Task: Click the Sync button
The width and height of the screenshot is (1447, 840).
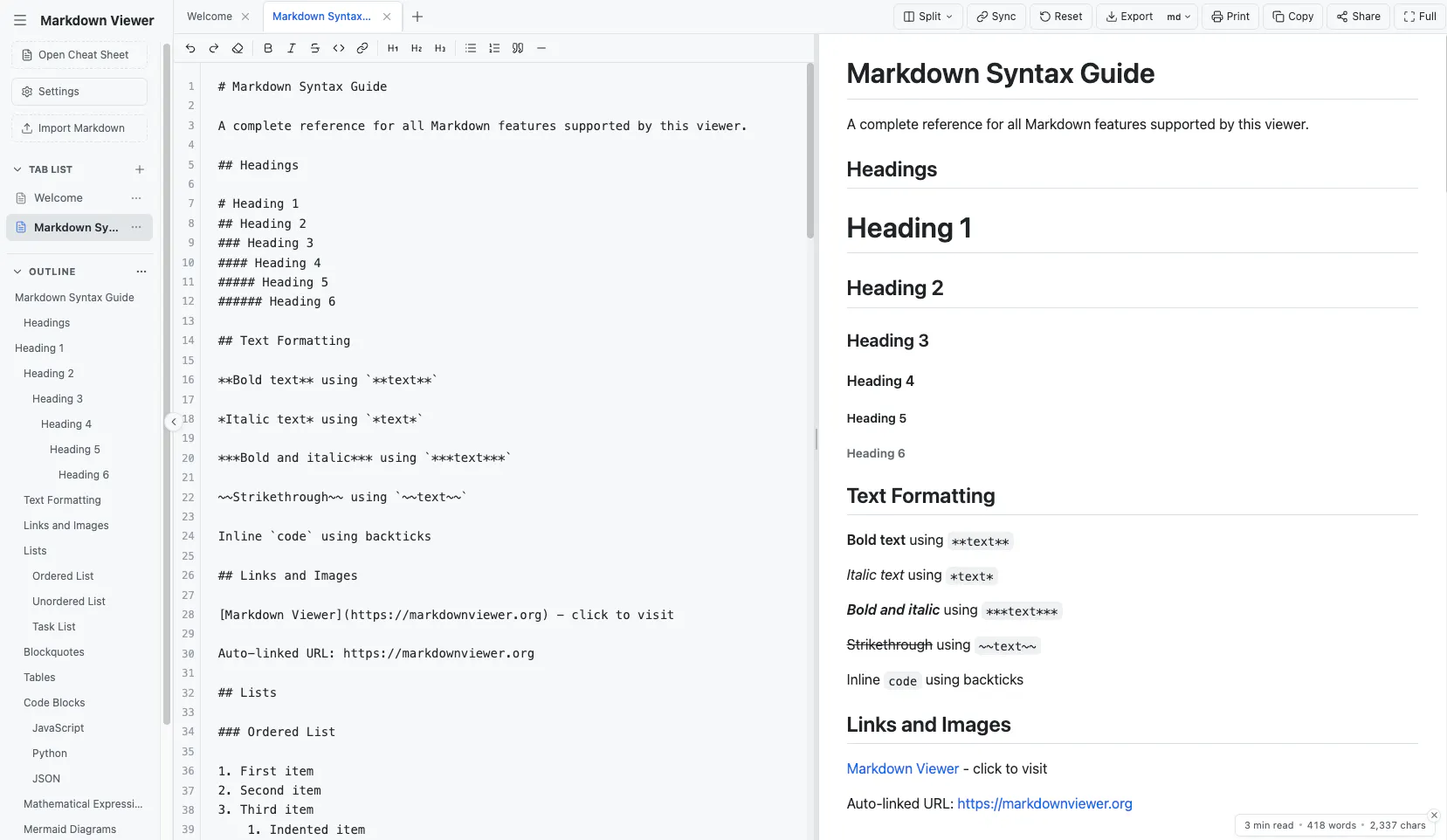Action: coord(996,17)
